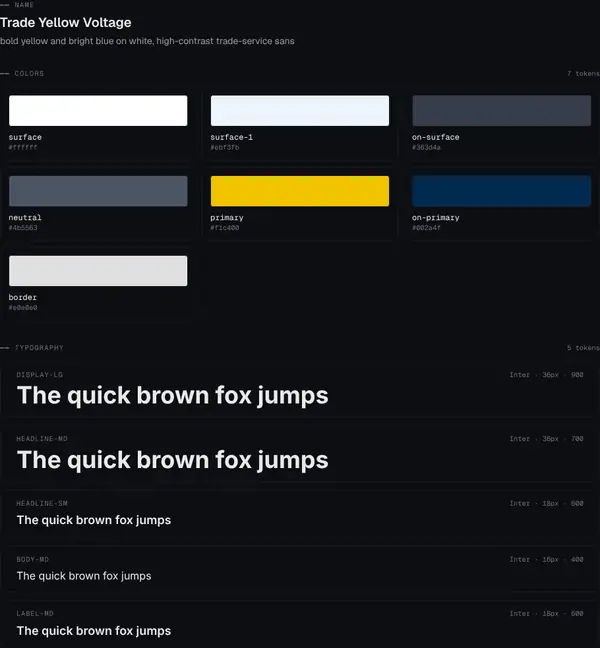Click the 'border' token name
600x648 pixels.
click(x=22, y=297)
